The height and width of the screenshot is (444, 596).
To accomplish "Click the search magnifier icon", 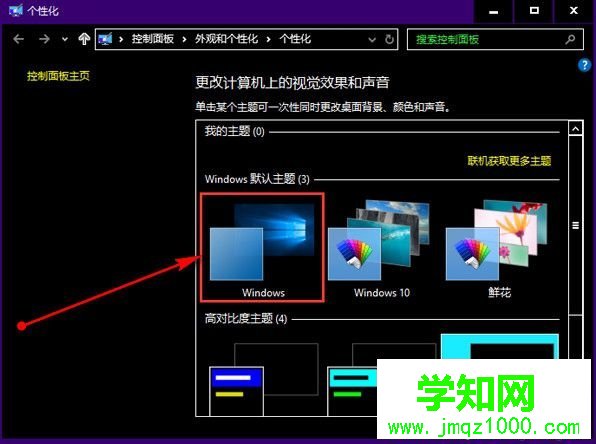I will point(570,39).
